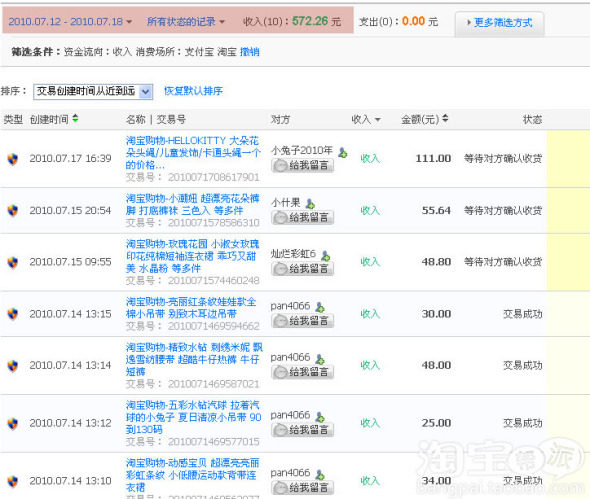Viewport: 590px width, 499px height.
Task: Click the 名称 | 交易号 column header
Action: (156, 120)
